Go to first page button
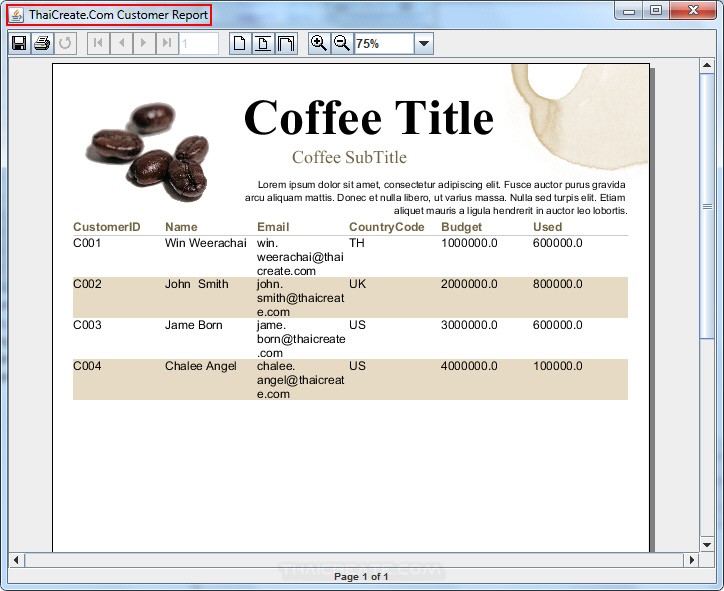 (x=97, y=43)
